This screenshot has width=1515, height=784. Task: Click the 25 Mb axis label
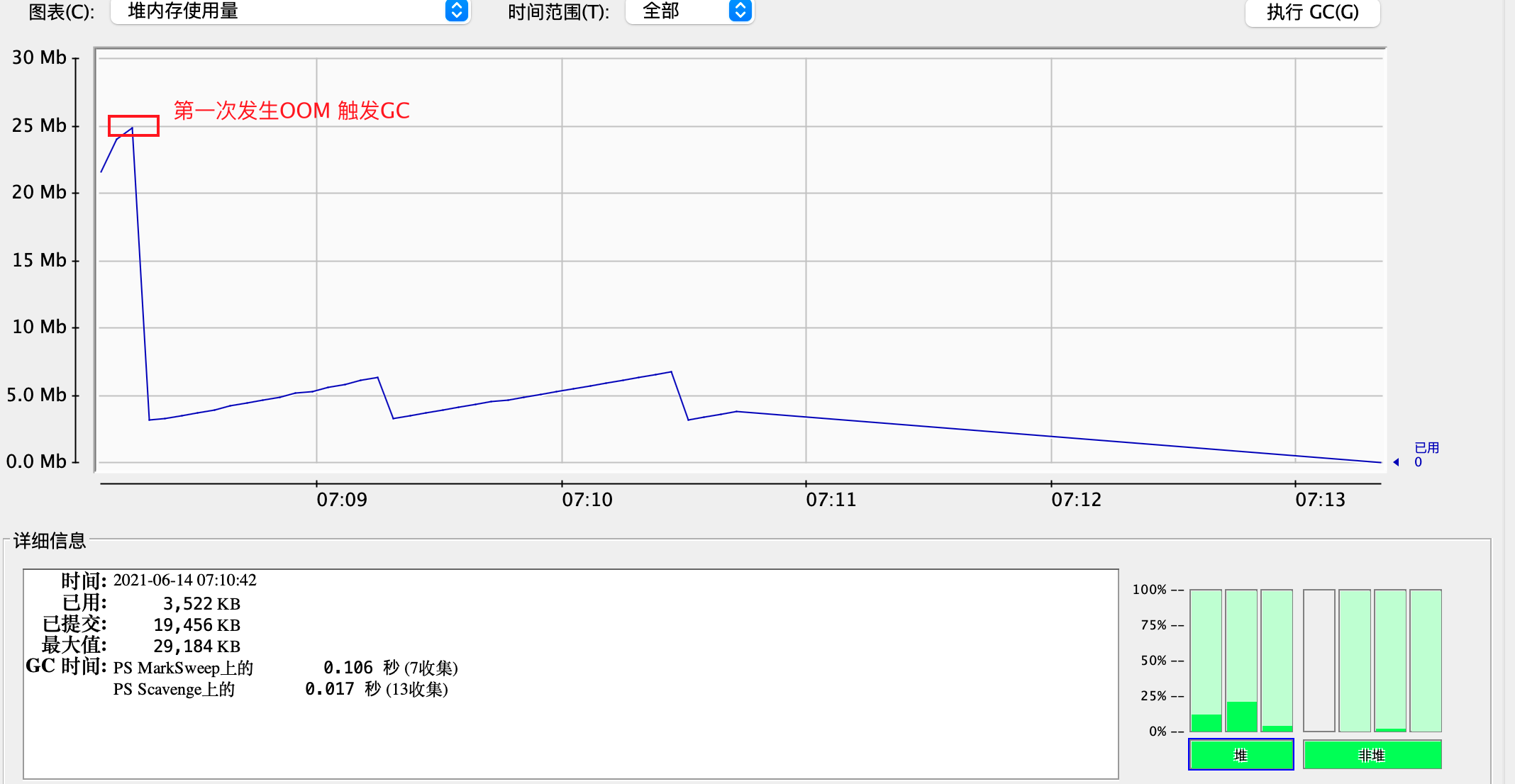(39, 125)
